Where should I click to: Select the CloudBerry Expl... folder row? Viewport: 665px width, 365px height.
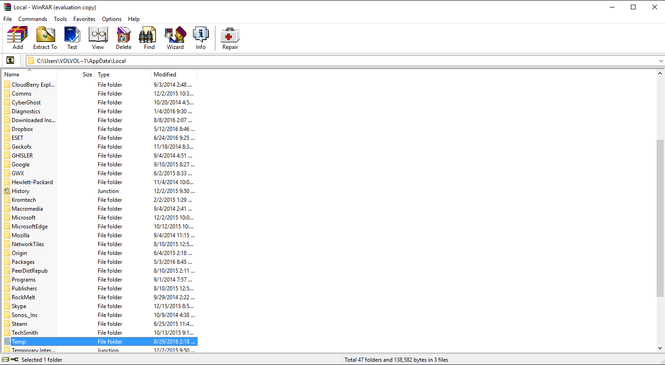(x=100, y=85)
